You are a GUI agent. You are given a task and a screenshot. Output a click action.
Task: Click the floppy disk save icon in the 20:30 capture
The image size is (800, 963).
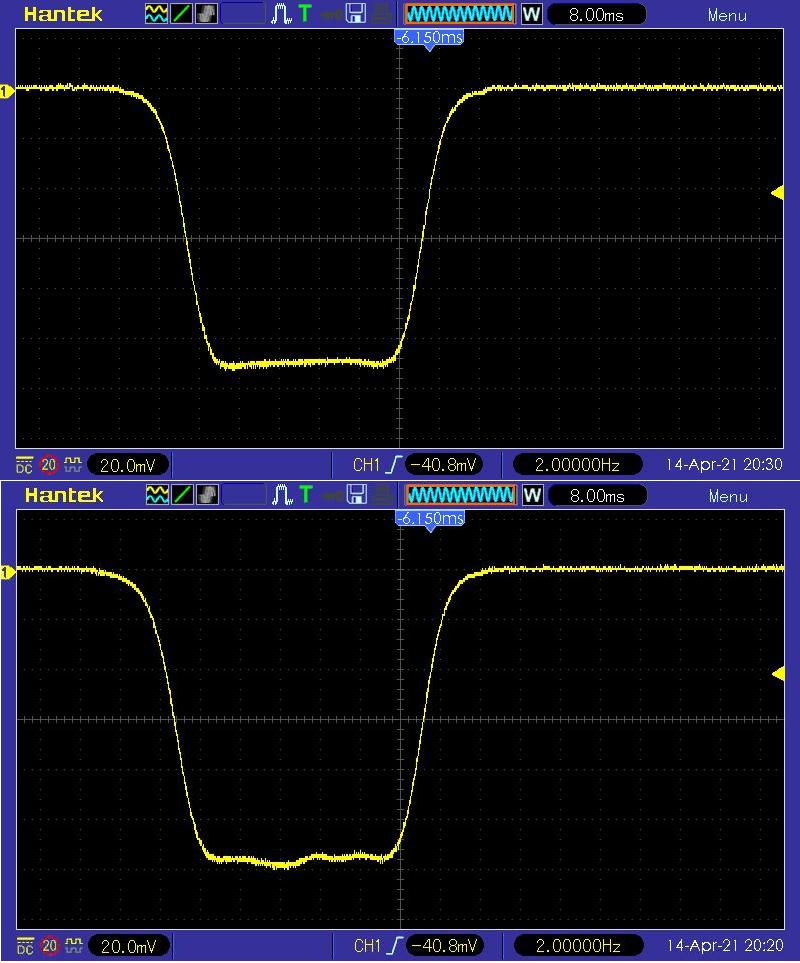(x=355, y=14)
